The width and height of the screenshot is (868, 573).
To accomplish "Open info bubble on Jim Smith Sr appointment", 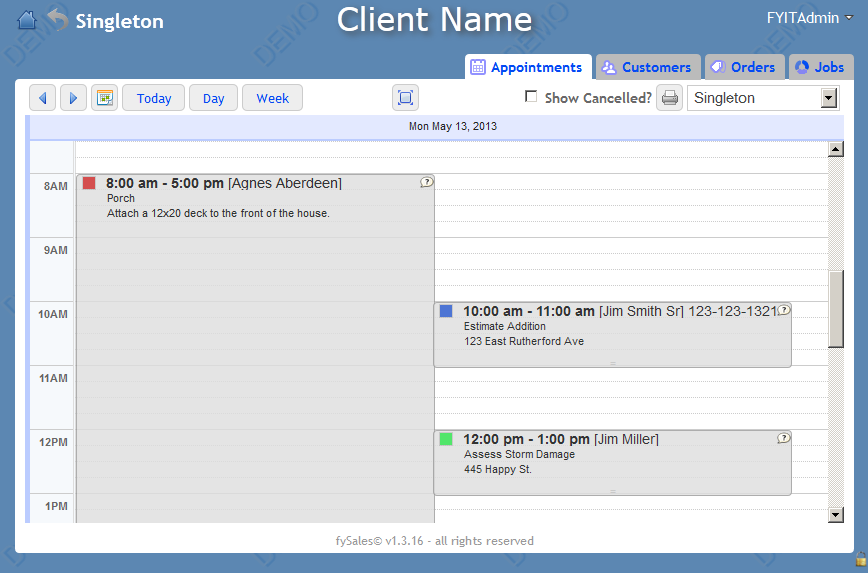I will [x=783, y=309].
